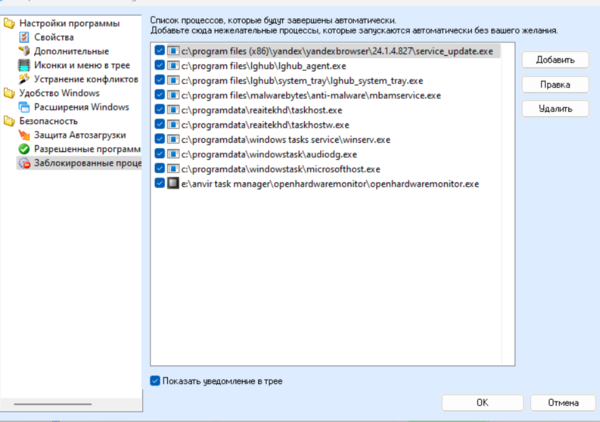Toggle the mbamservice.exe checkbox
Viewport: 600px width, 422px height.
tap(160, 95)
